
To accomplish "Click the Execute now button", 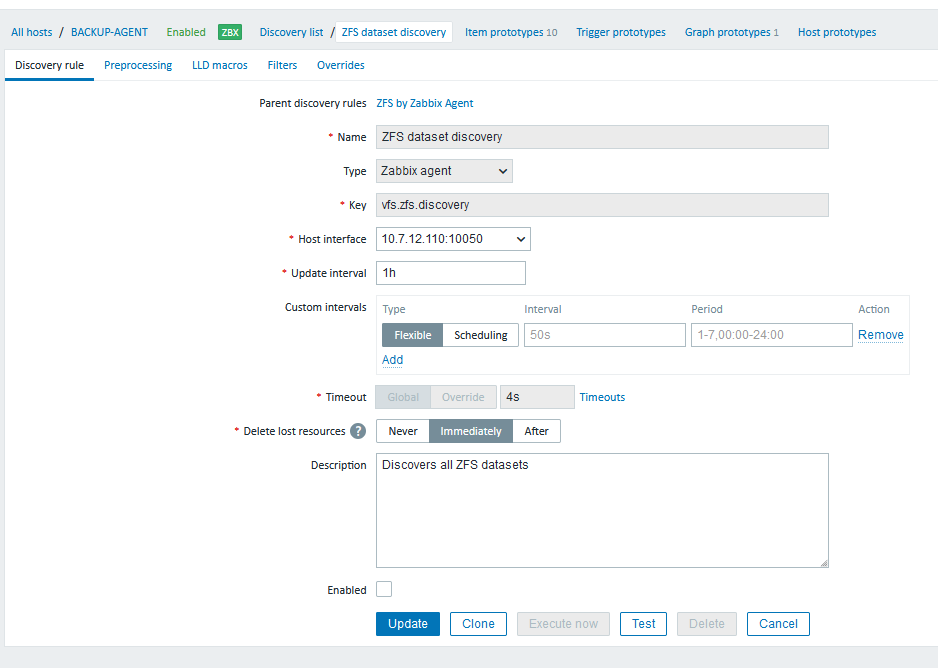I will tap(564, 624).
